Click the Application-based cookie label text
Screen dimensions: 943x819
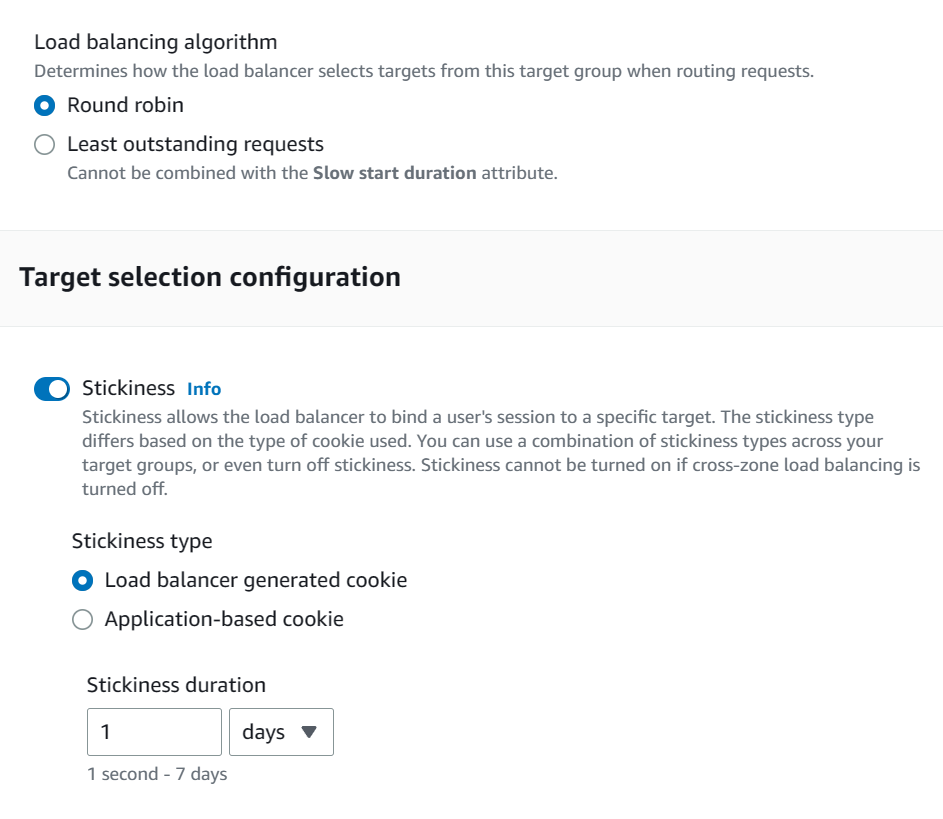click(224, 620)
